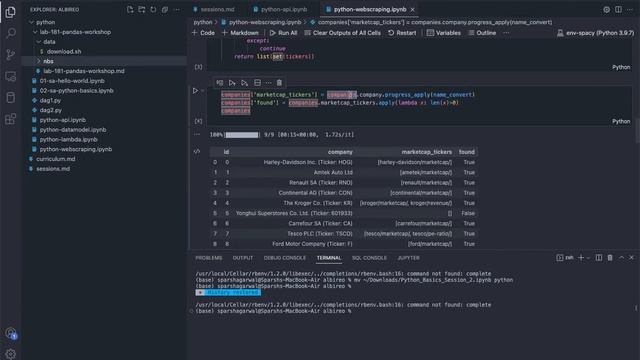
Task: Open the Extensions view
Action: [x=11, y=119]
